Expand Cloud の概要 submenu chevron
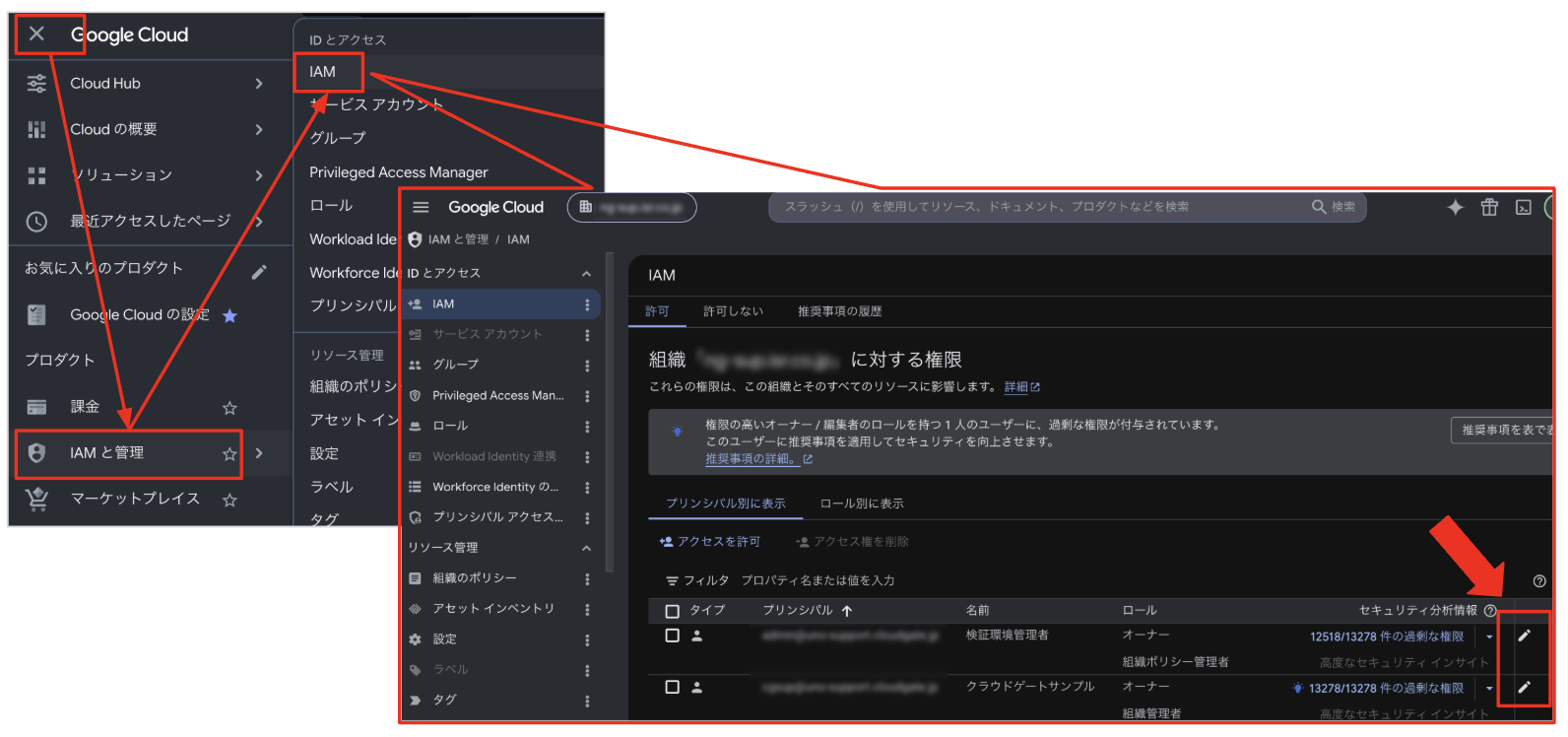1568x737 pixels. pyautogui.click(x=259, y=129)
